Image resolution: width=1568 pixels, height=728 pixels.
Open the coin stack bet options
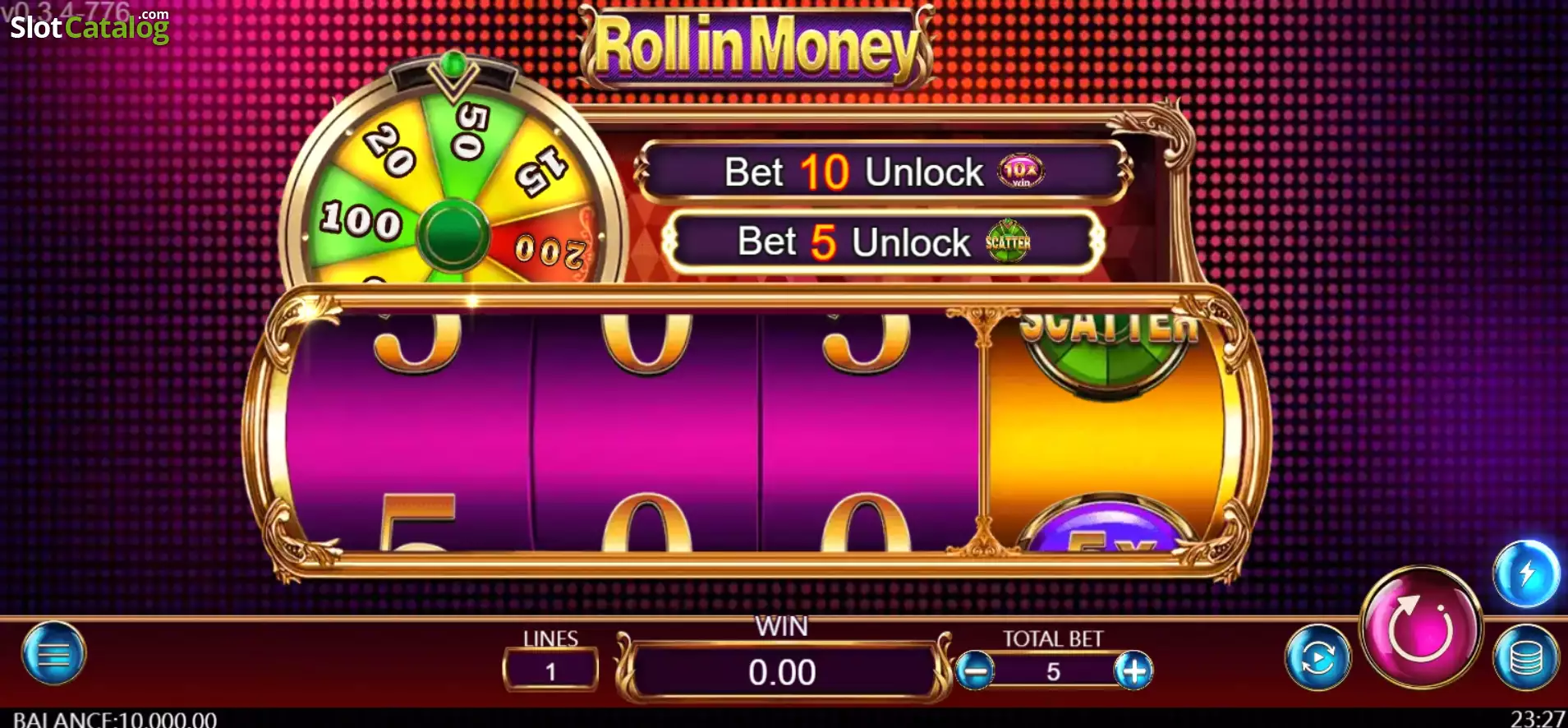(1526, 657)
